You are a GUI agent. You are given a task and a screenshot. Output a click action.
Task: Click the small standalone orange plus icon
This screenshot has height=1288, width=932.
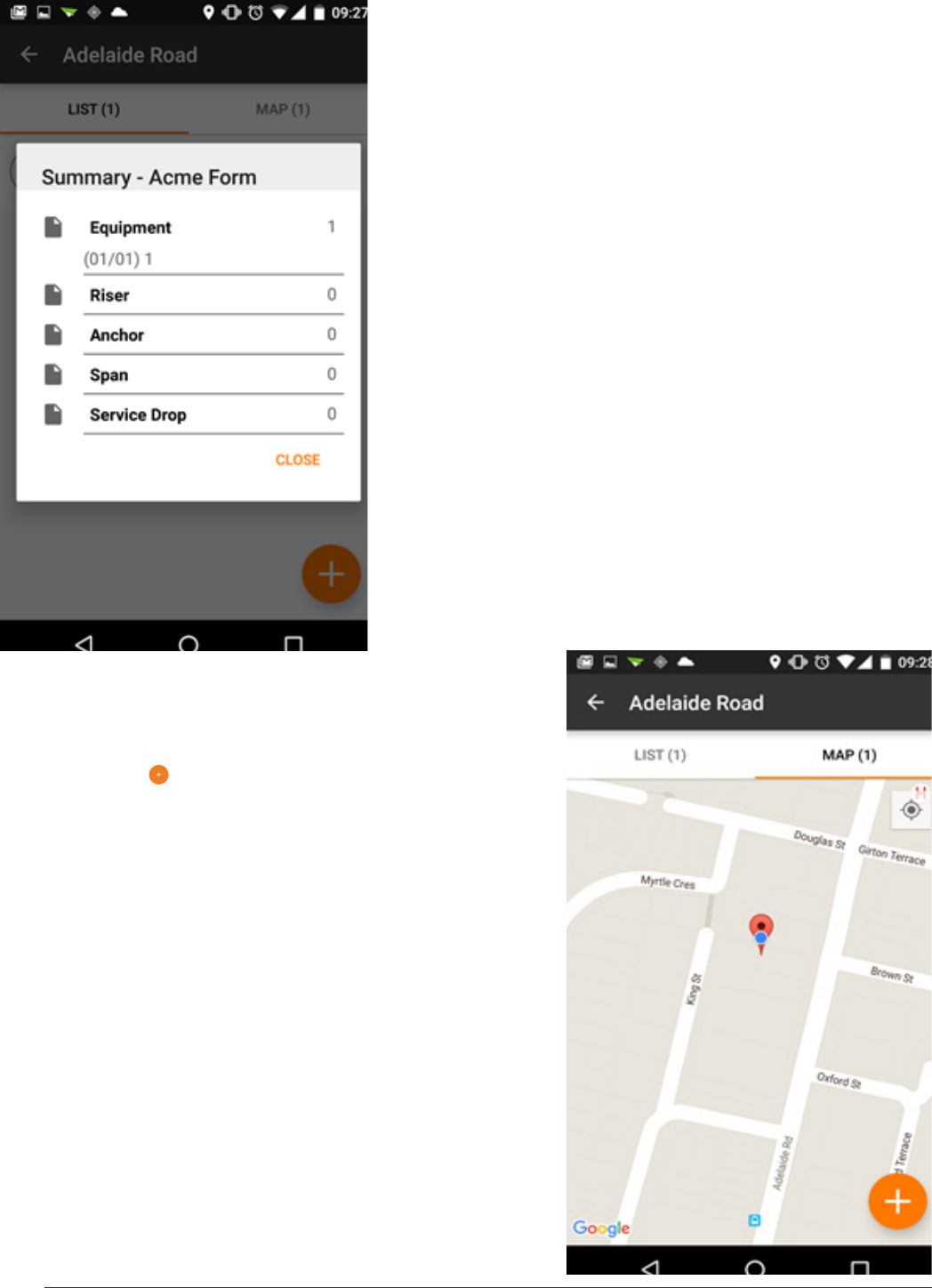point(158,775)
